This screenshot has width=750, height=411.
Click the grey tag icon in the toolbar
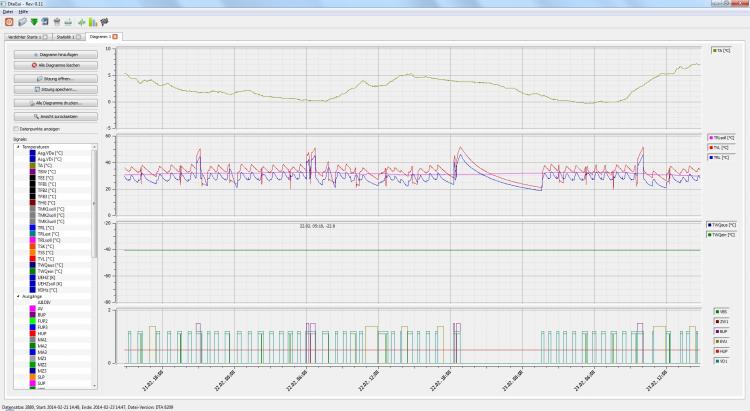pyautogui.click(x=22, y=22)
